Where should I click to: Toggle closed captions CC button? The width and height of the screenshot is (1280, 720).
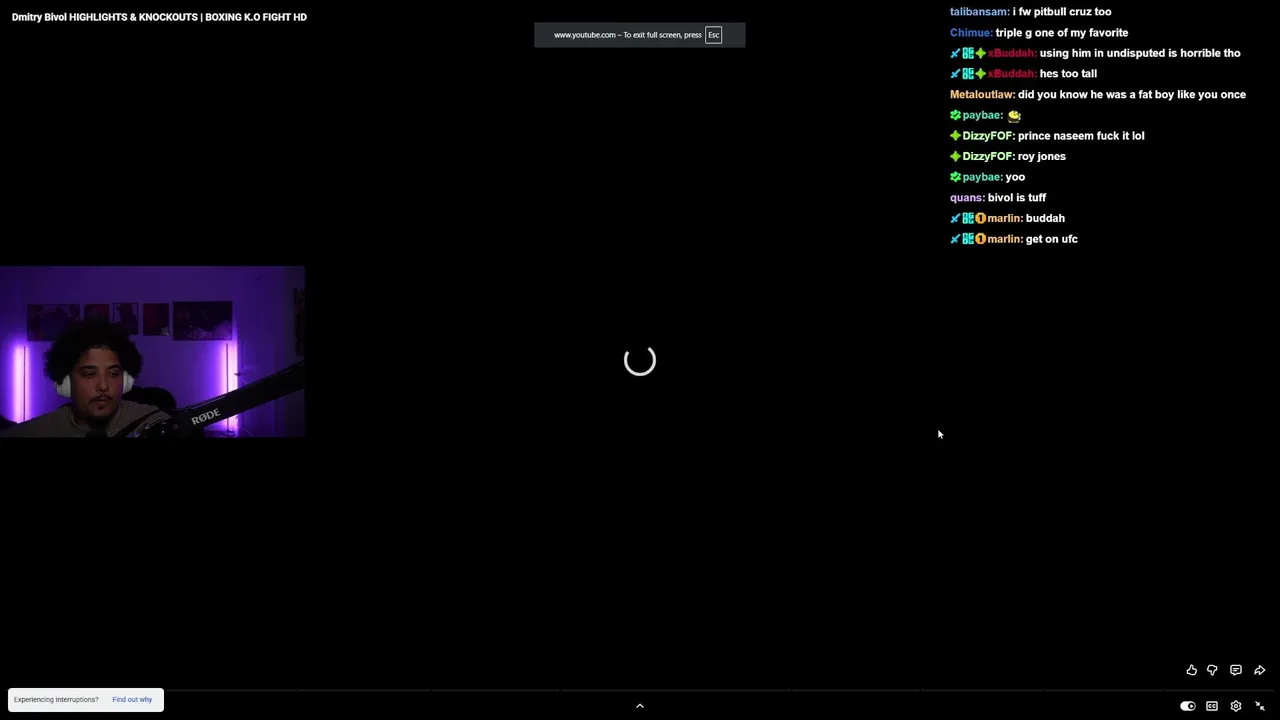click(x=1212, y=706)
